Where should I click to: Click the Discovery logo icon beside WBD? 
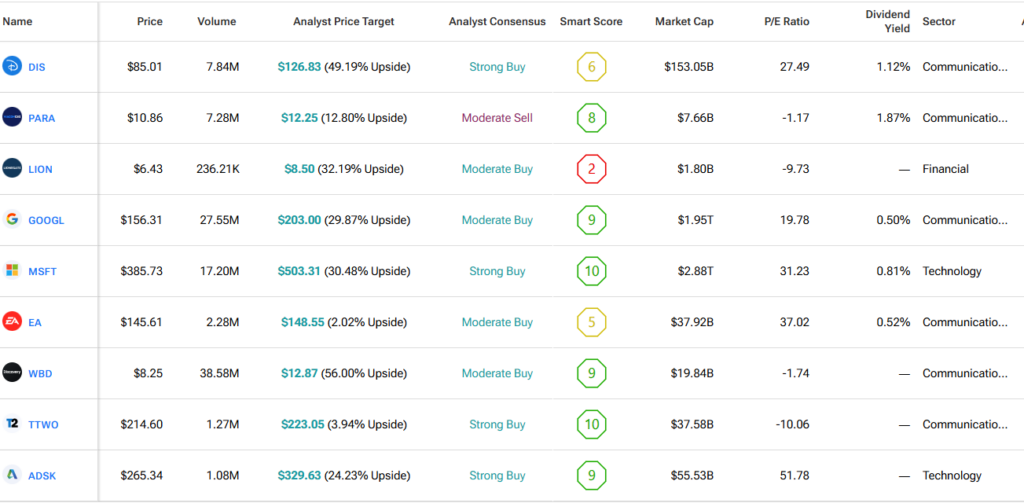pos(12,373)
